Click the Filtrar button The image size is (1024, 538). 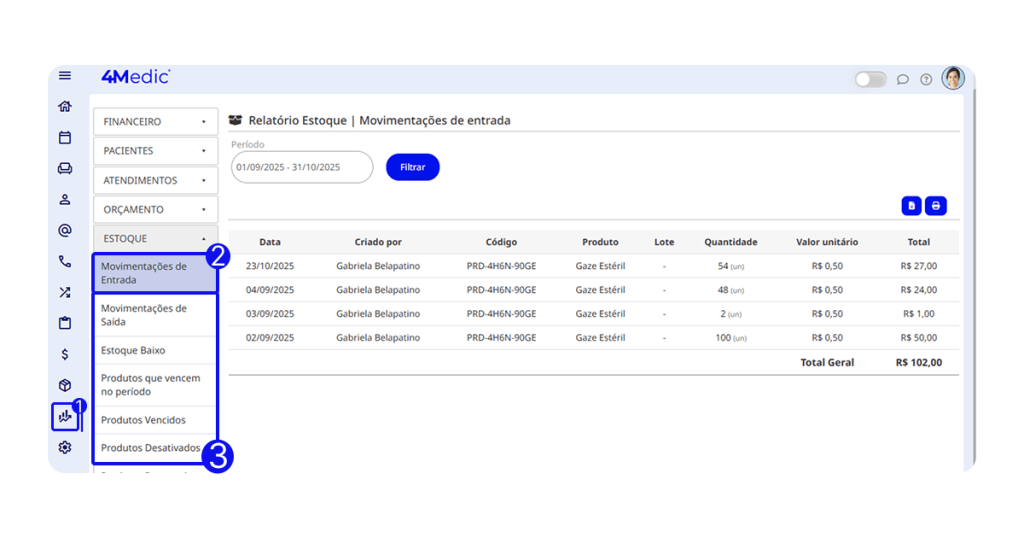click(x=412, y=167)
